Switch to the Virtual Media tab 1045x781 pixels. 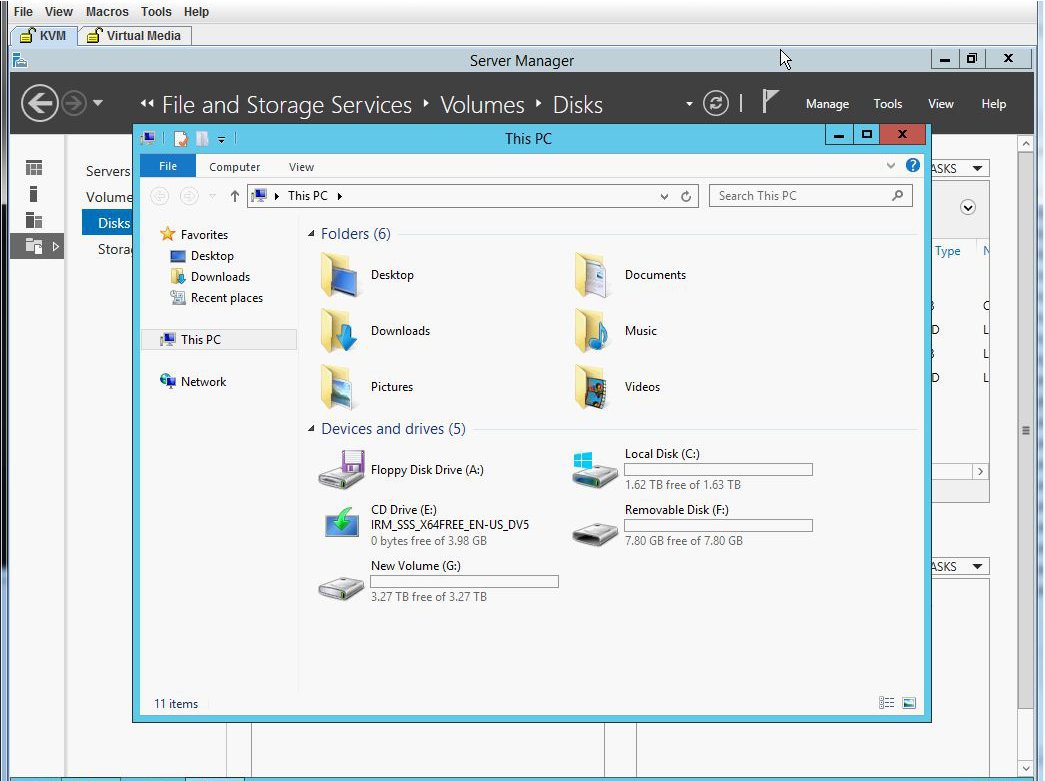coord(135,35)
